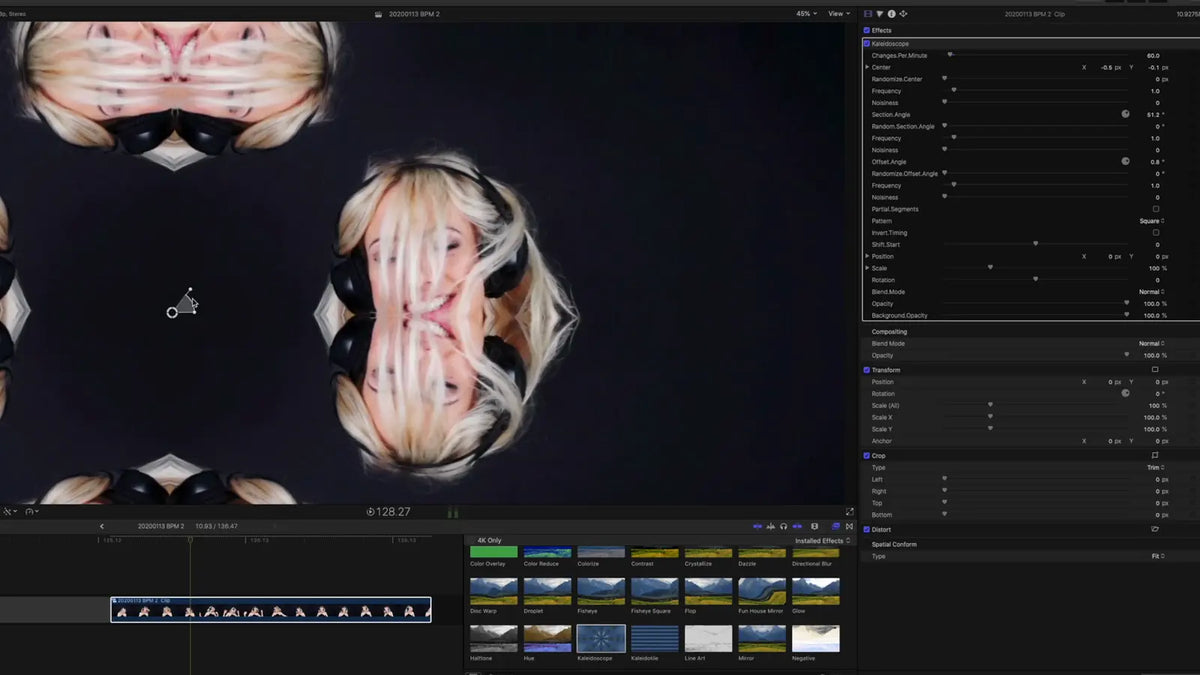Select the Kaleidoscope effect thumbnail
The height and width of the screenshot is (675, 1200).
pyautogui.click(x=601, y=639)
